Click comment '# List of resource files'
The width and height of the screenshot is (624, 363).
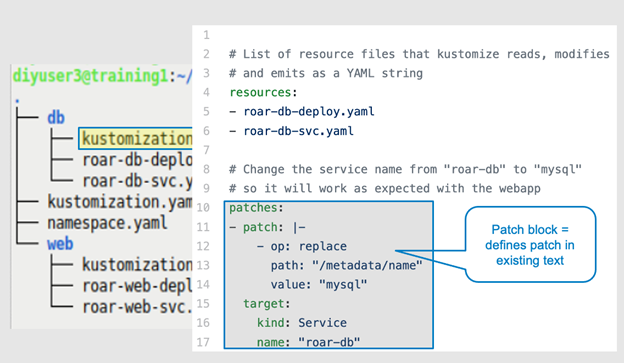[x=419, y=54]
